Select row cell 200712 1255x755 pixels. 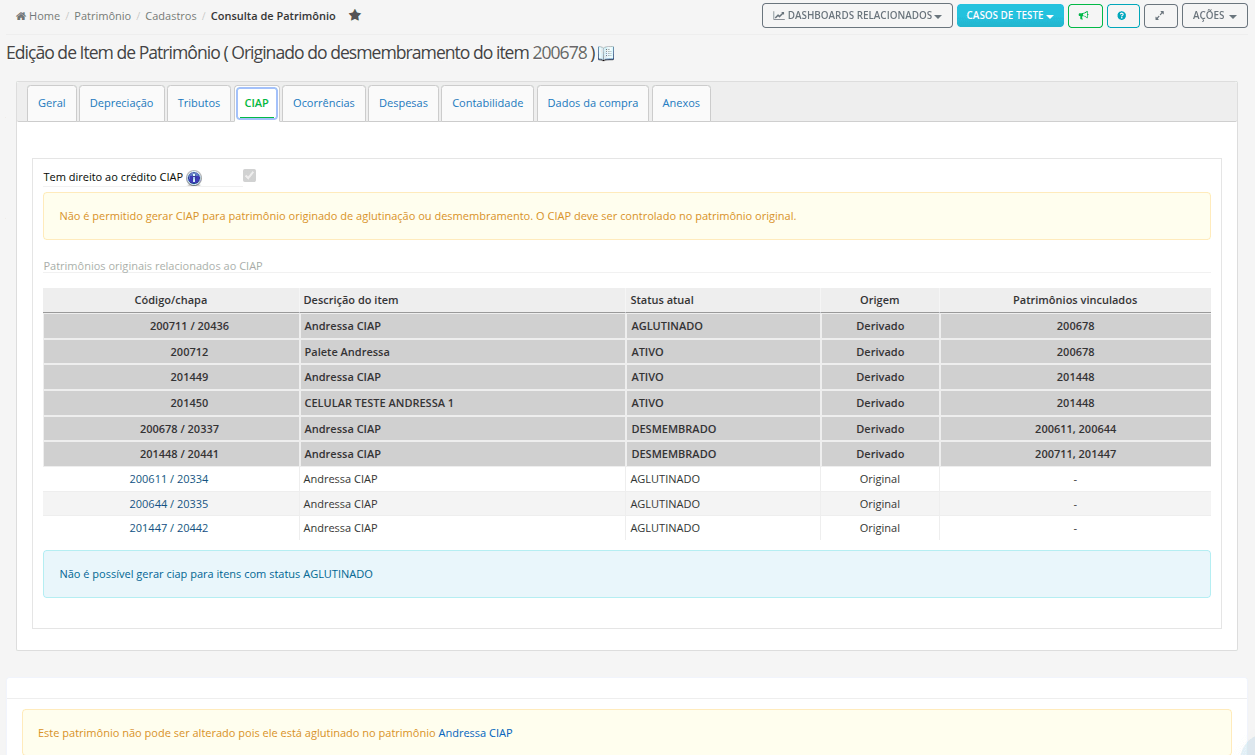tap(171, 352)
